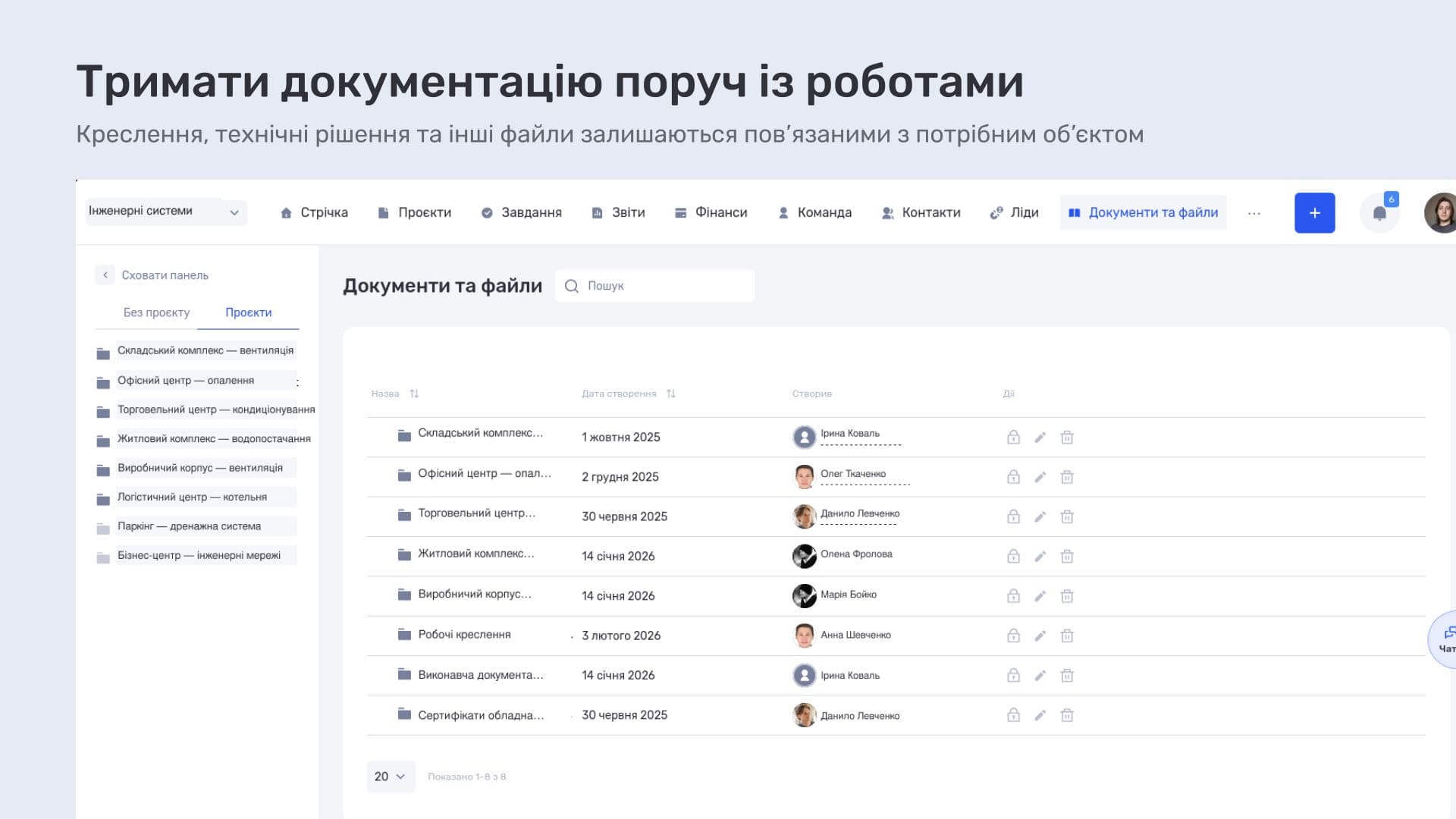
Task: Open Ліди in navigation
Action: [1014, 213]
